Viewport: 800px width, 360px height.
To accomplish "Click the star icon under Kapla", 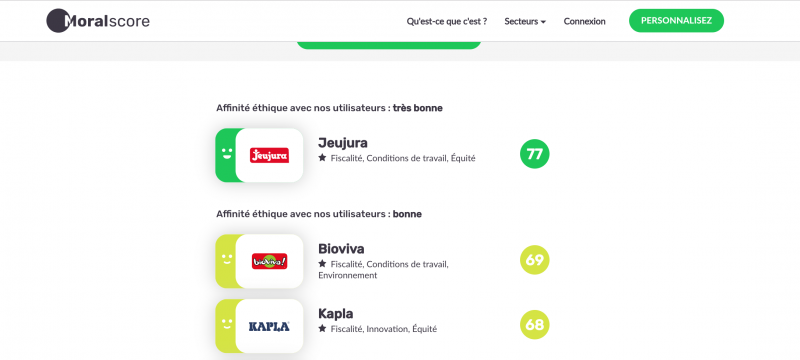I will 322,329.
